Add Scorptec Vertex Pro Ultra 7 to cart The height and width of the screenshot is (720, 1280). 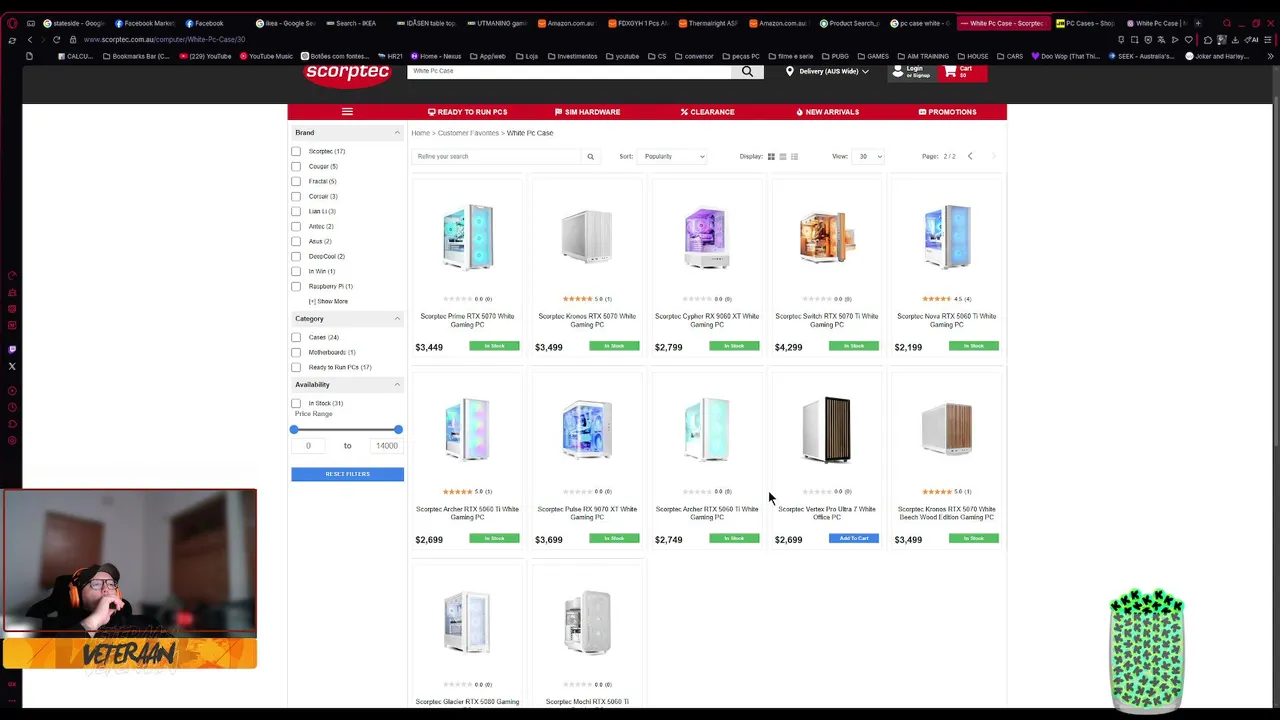pyautogui.click(x=854, y=539)
